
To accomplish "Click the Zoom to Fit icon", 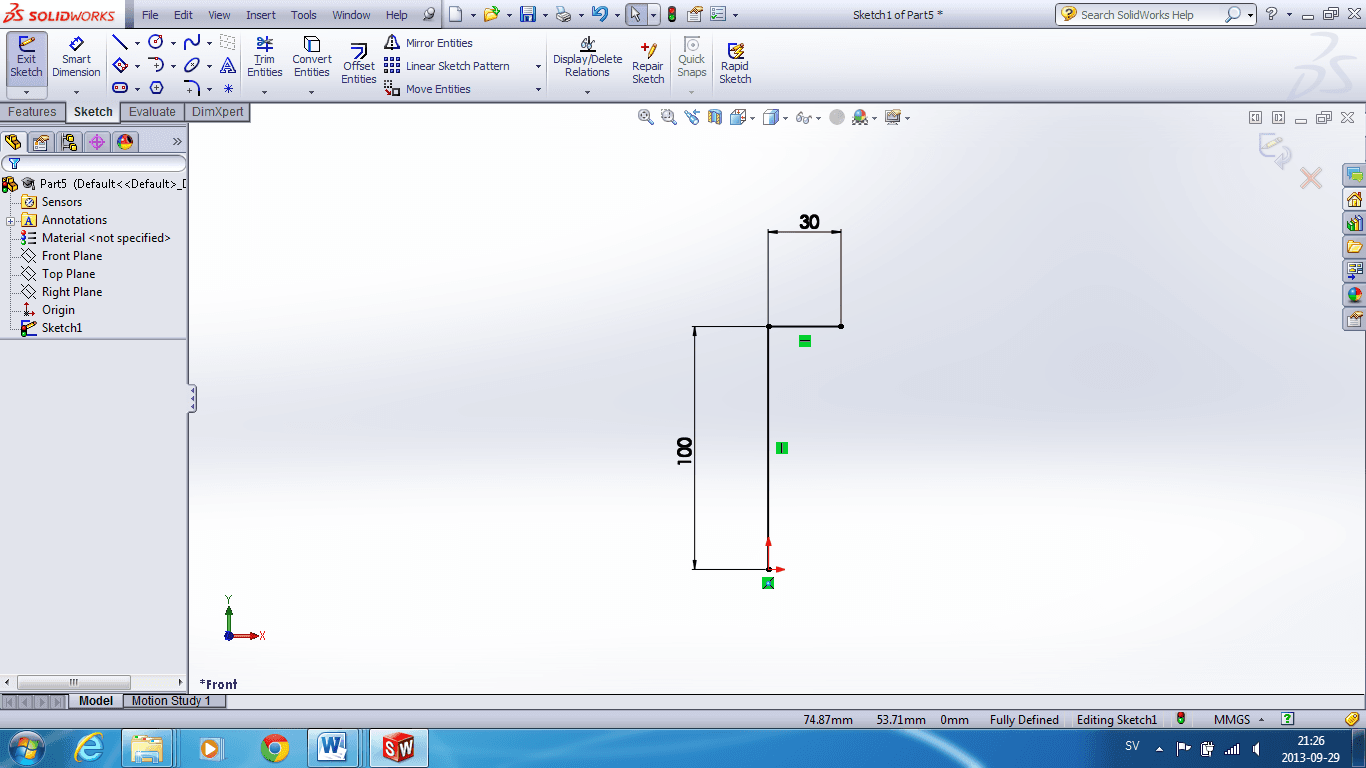I will tap(646, 117).
